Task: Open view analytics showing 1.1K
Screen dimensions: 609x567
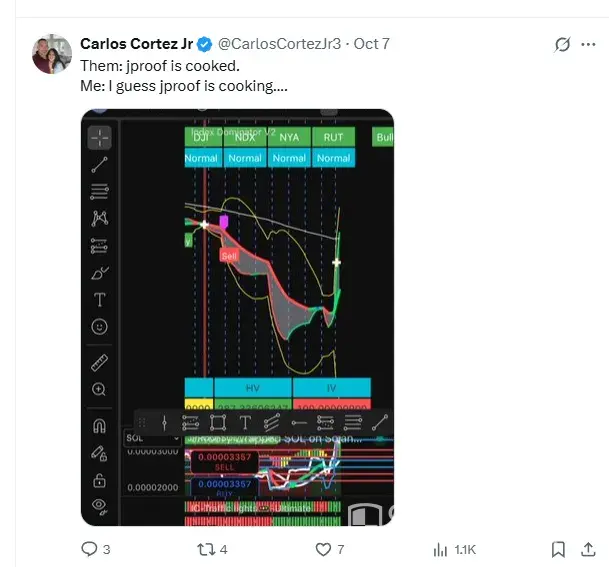Action: (x=441, y=549)
